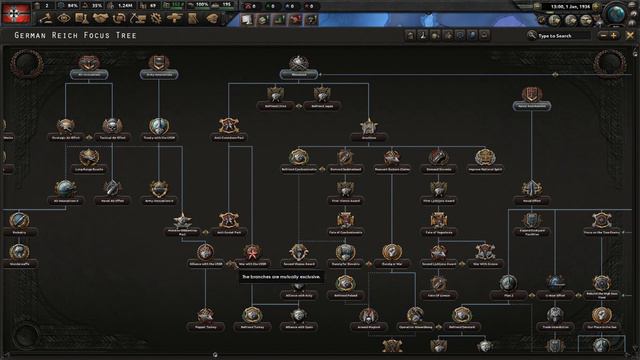Viewport: 640px width, 360px height.
Task: Click mutually exclusive marker between Strategic and Tactical Air Effort
Action: tap(89, 138)
